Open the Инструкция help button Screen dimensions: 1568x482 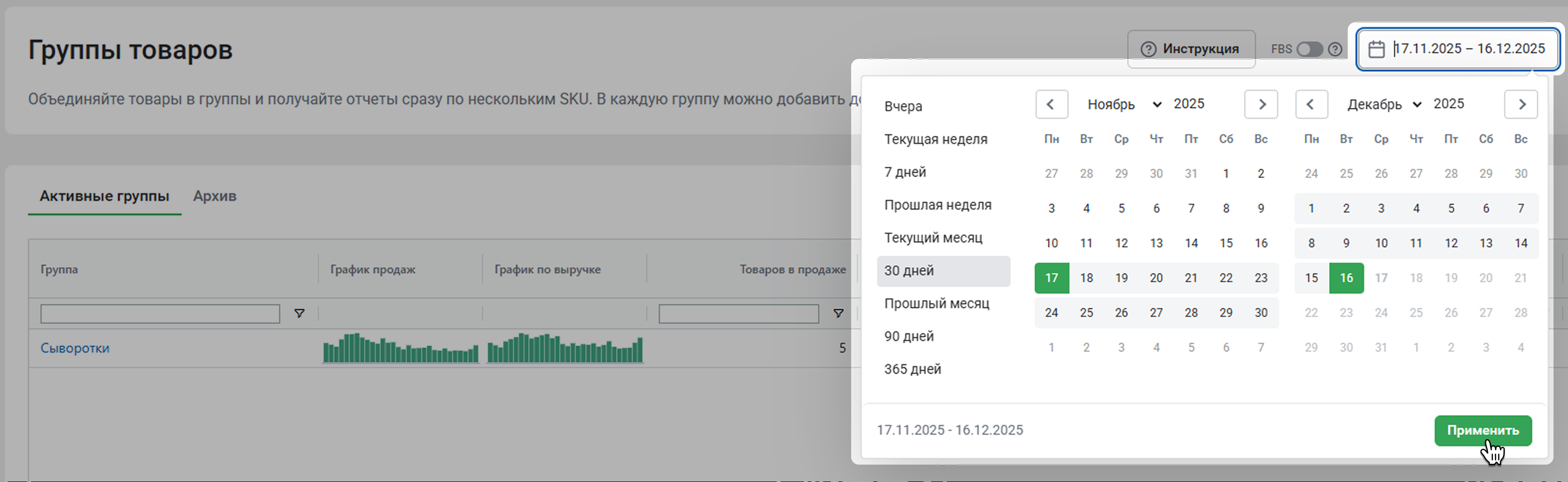coord(1191,49)
